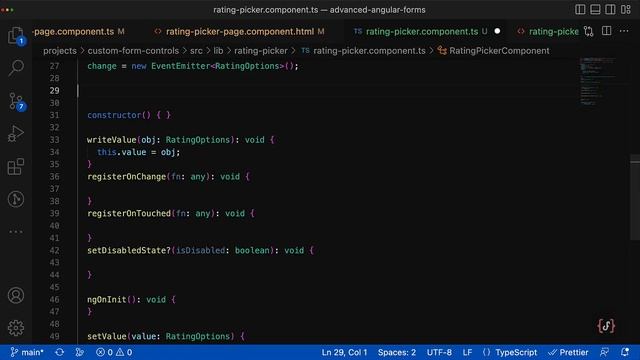Open the Manage gear menu
The width and height of the screenshot is (640, 360).
point(16,328)
